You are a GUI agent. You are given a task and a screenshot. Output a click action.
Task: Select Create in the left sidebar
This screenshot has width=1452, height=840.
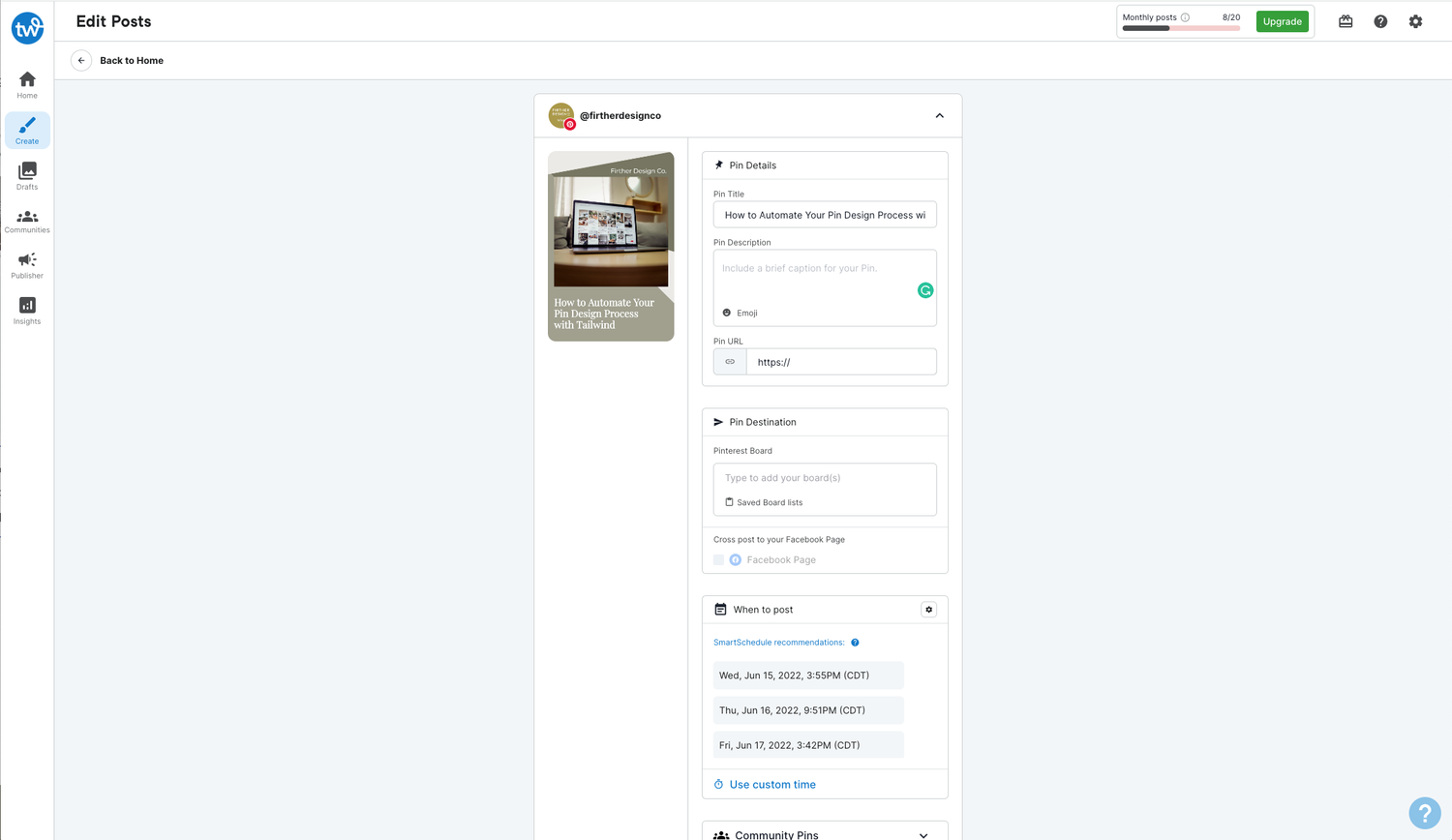[26, 130]
